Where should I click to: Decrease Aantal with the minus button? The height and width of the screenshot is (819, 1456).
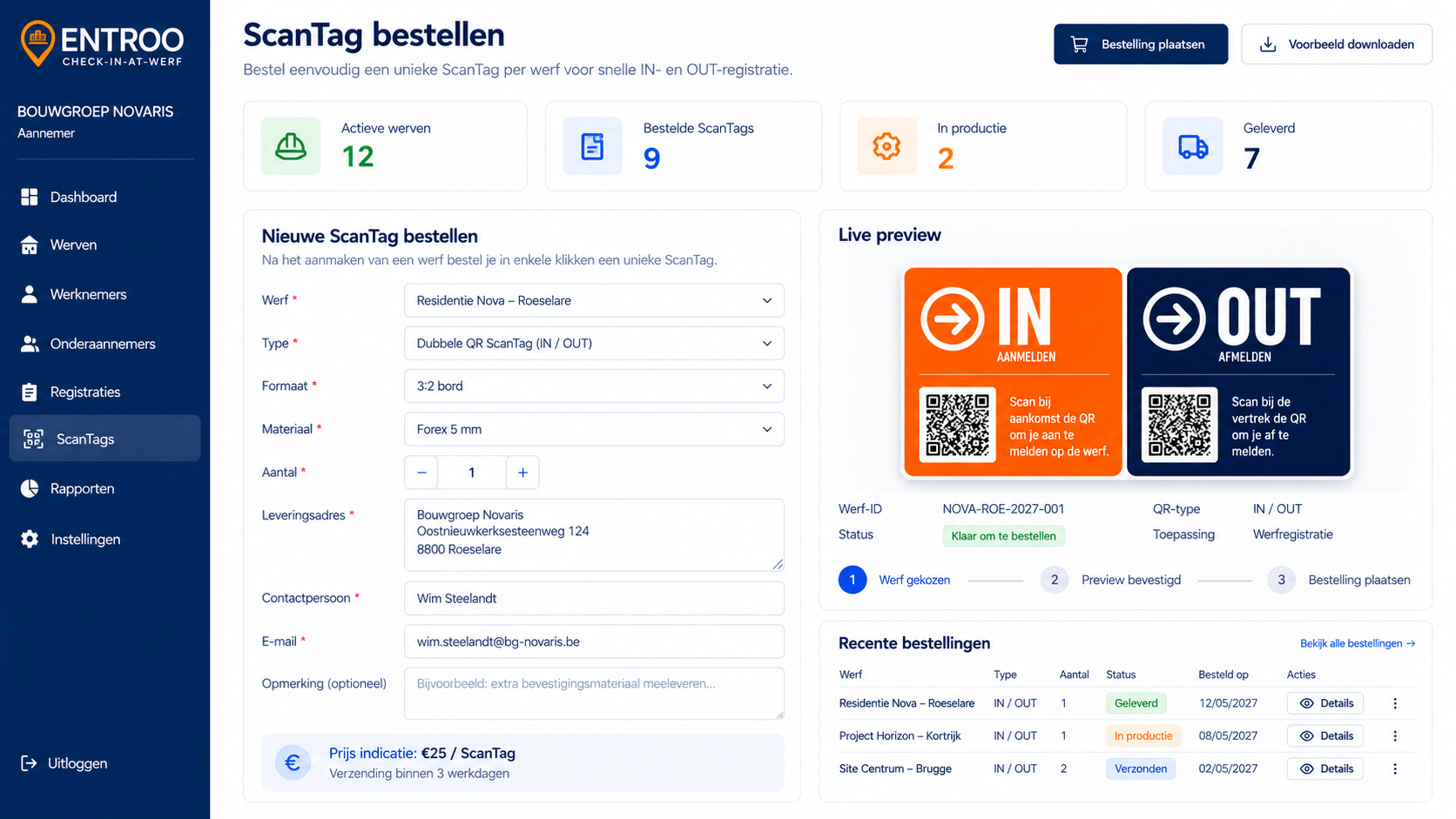click(421, 473)
